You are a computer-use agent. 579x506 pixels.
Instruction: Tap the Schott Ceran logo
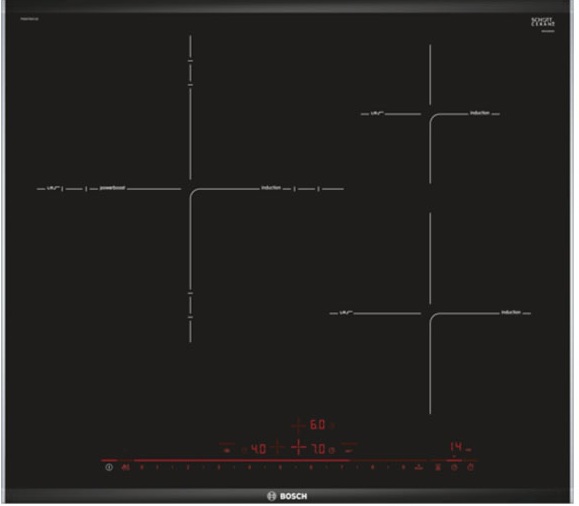coord(543,22)
